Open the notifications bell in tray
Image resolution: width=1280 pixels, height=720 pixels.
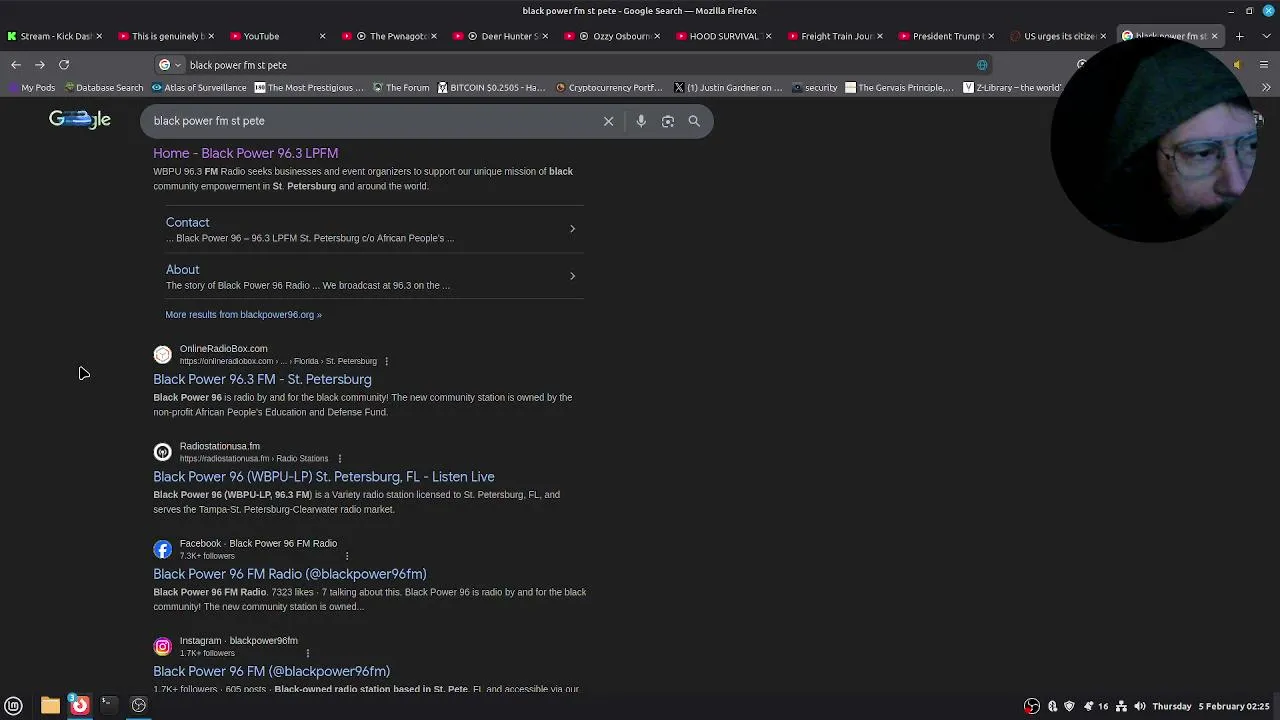pos(1088,706)
